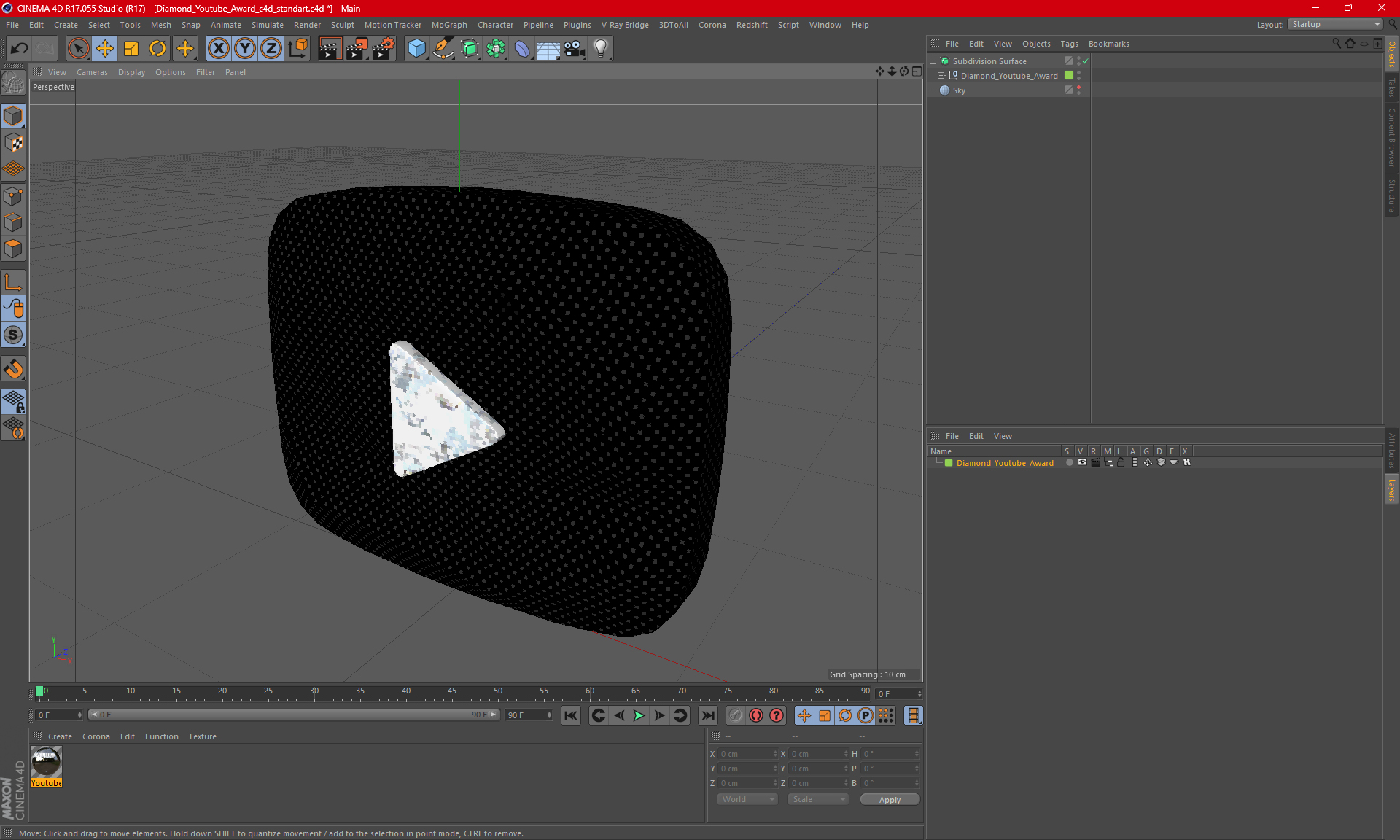This screenshot has width=1400, height=840.
Task: Open timeline filmstrip options button
Action: pyautogui.click(x=913, y=715)
